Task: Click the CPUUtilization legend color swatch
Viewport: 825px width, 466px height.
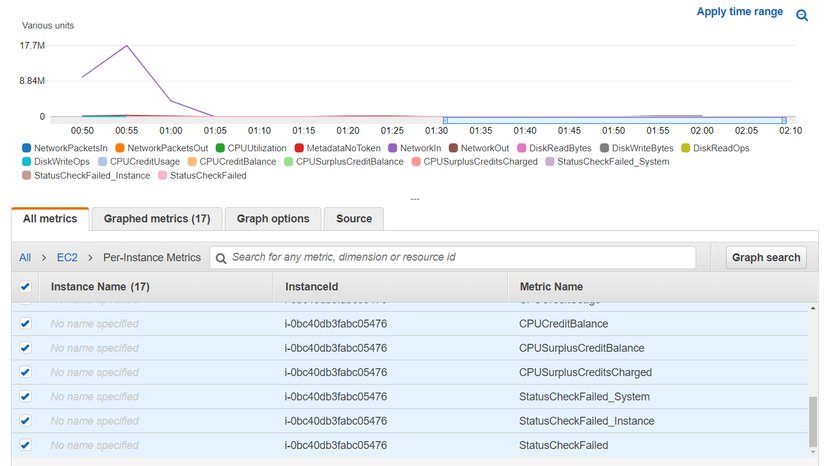Action: (x=220, y=148)
